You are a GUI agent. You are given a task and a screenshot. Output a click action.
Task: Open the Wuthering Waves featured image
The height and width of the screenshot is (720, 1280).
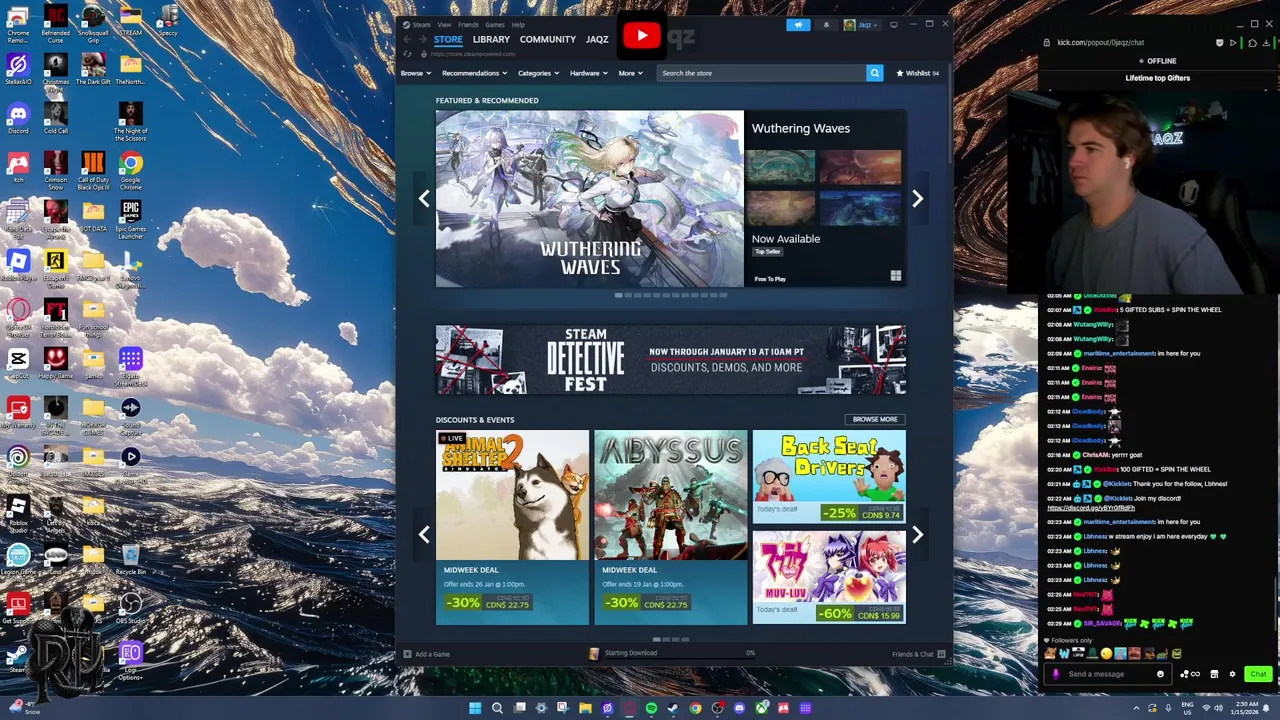click(x=590, y=199)
